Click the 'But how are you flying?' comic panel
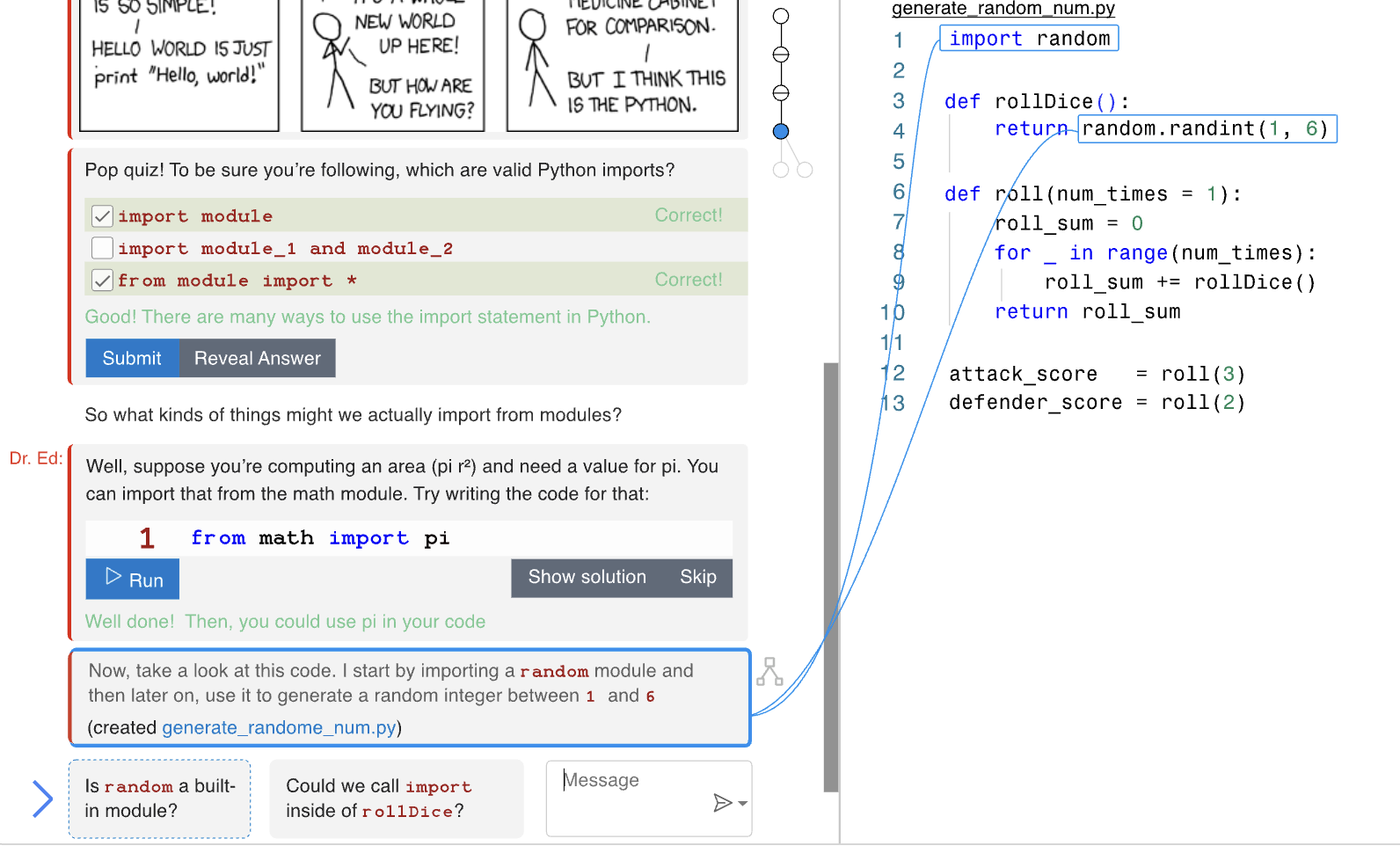The image size is (1400, 846). [393, 66]
